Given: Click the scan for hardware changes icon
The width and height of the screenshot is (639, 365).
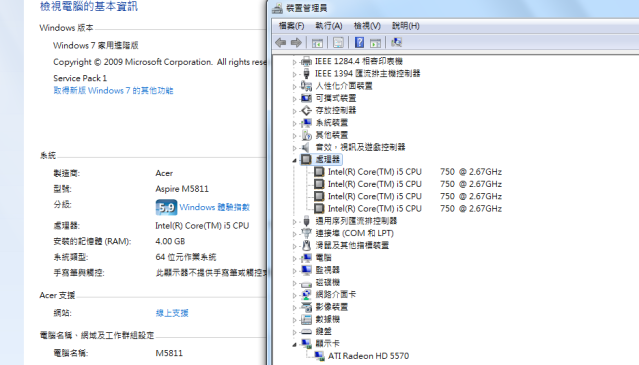Looking at the screenshot, I should tap(396, 42).
